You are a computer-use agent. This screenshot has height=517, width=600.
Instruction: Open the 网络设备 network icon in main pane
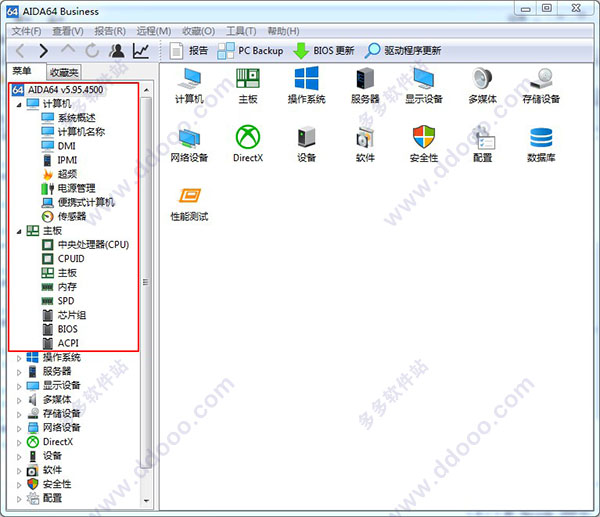point(189,144)
